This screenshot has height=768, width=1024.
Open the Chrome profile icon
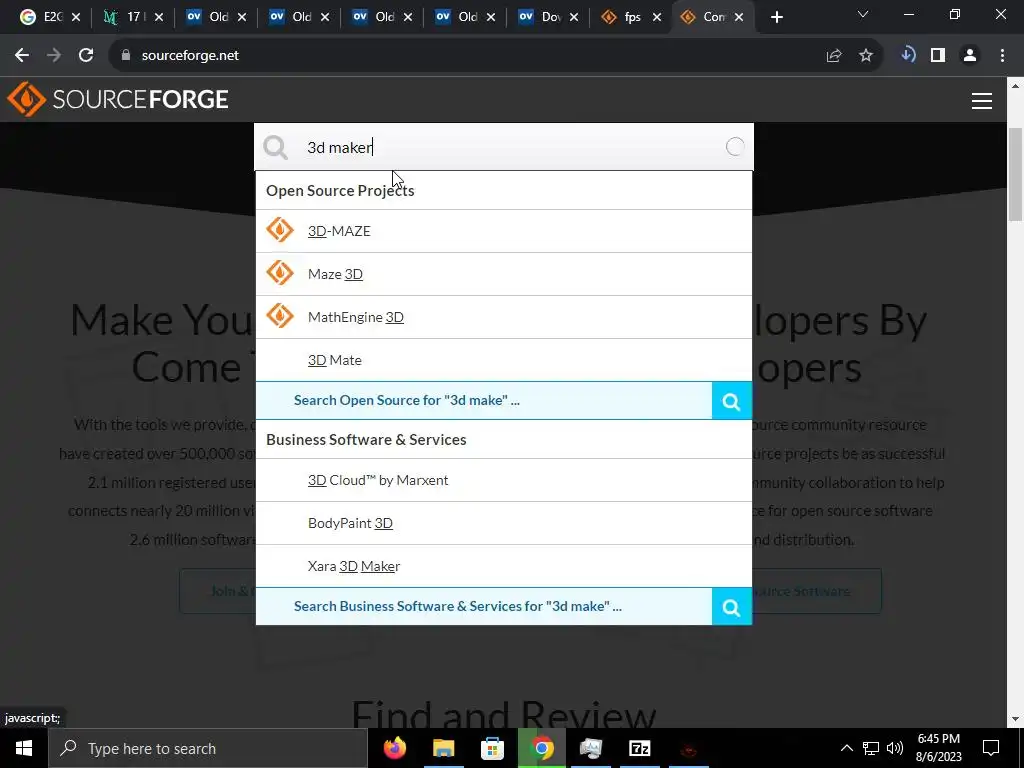[970, 56]
